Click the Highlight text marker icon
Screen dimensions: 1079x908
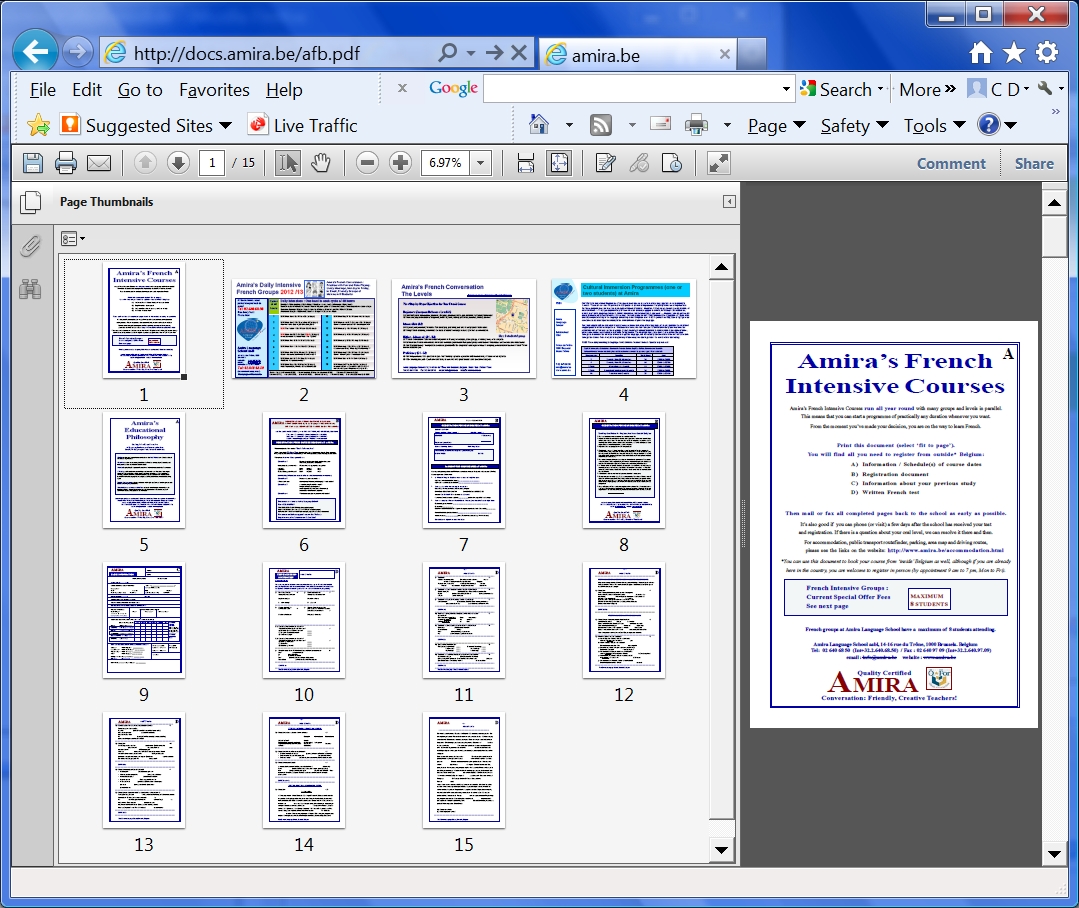click(639, 163)
